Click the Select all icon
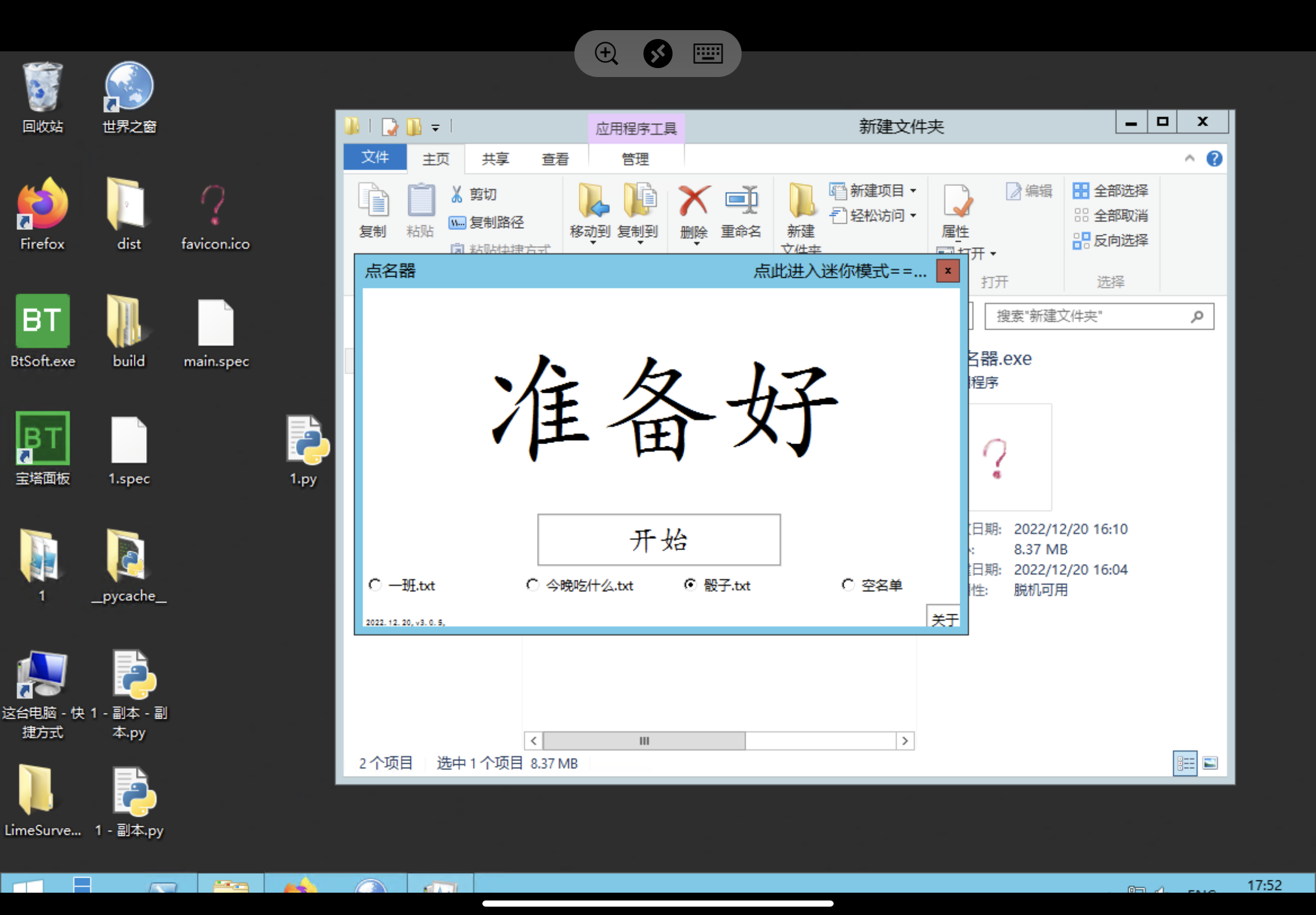 [x=1081, y=190]
